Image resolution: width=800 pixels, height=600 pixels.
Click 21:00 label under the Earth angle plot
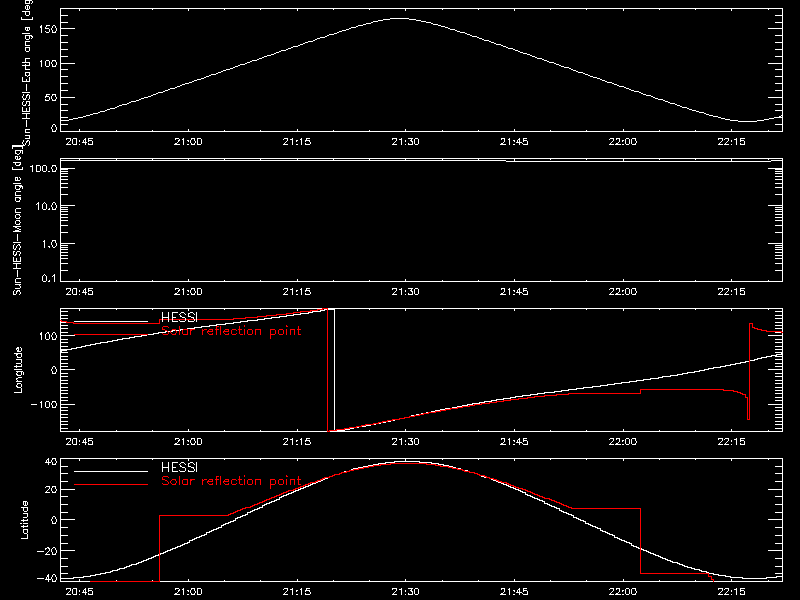tap(188, 142)
